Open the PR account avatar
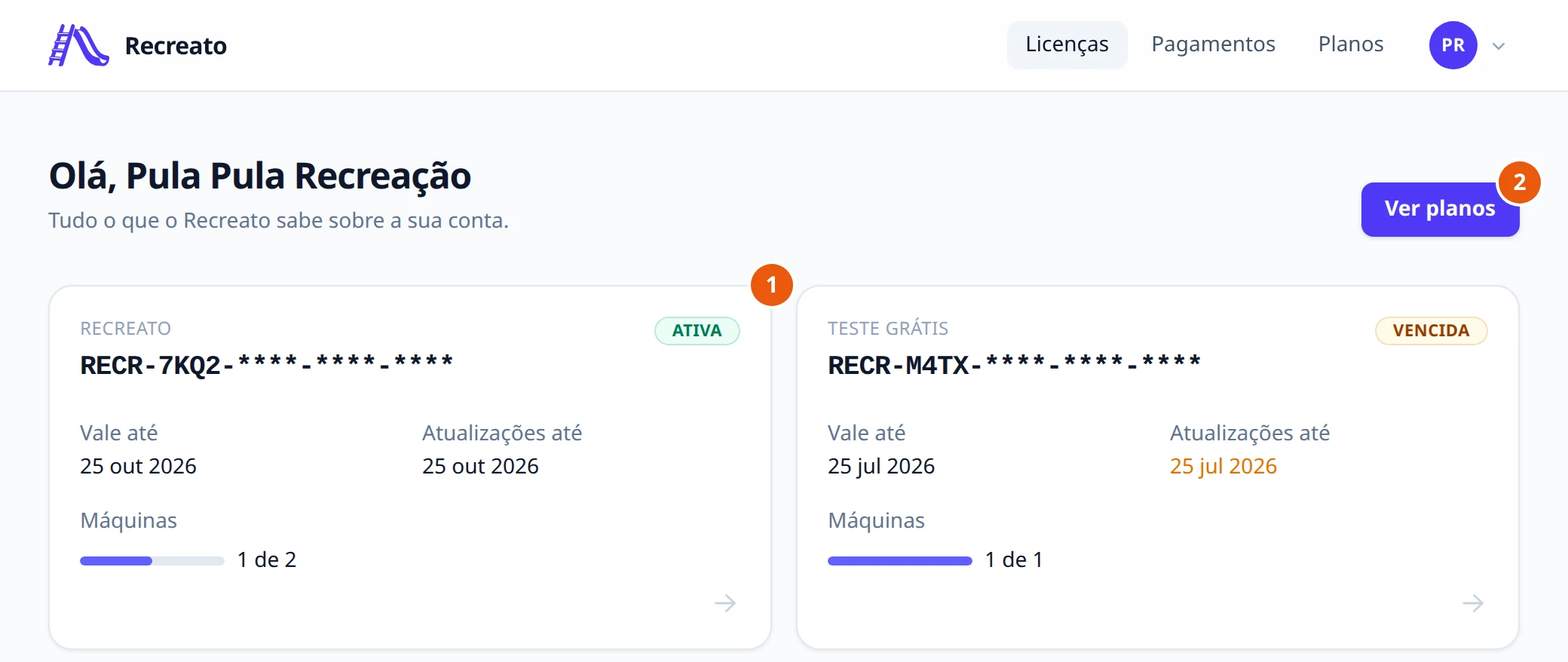The image size is (1568, 662). pos(1453,45)
